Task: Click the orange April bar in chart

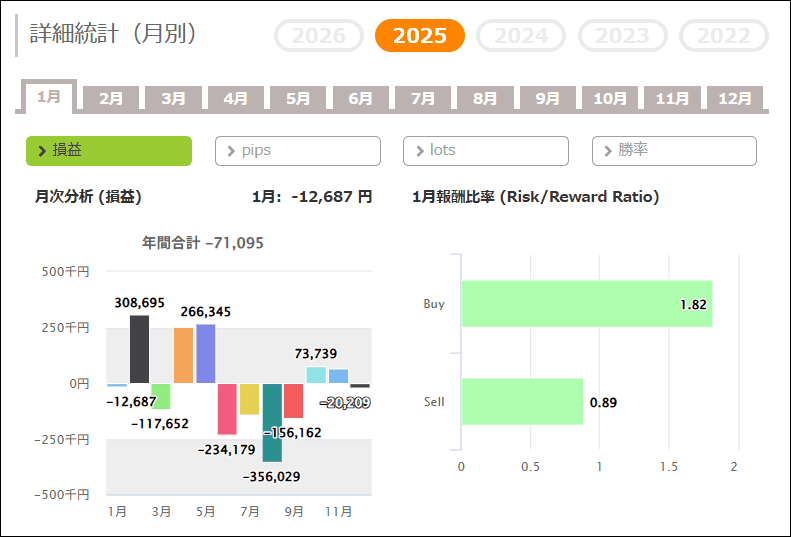Action: (x=183, y=355)
